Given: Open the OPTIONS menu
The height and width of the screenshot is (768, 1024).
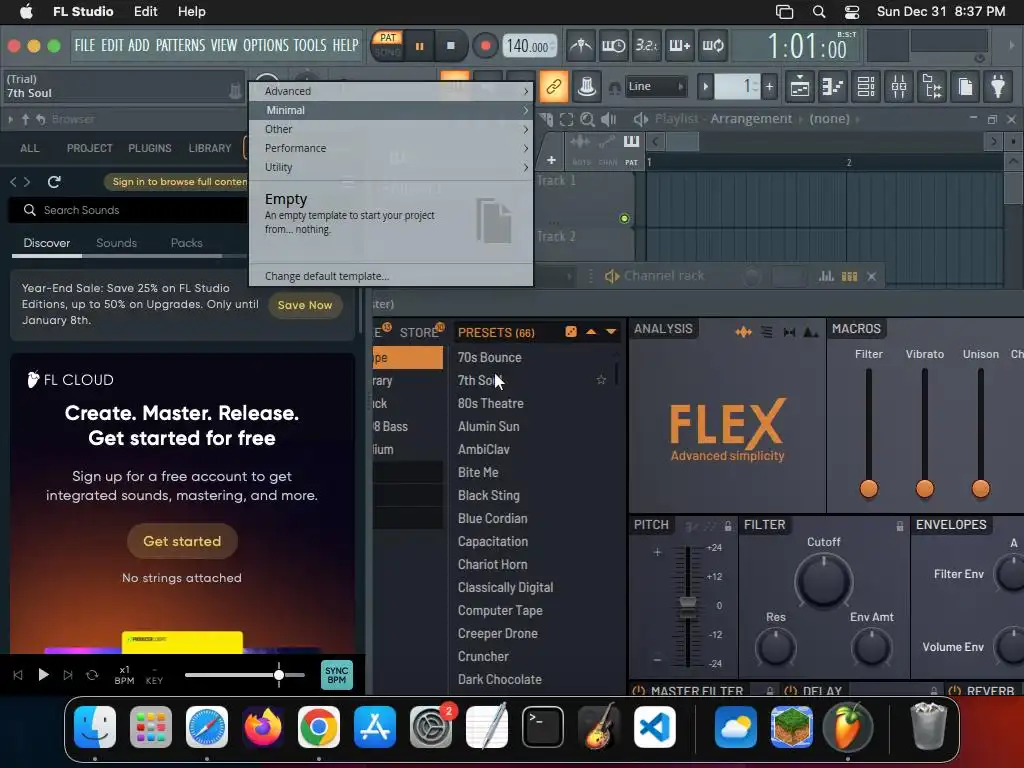Looking at the screenshot, I should pyautogui.click(x=266, y=45).
